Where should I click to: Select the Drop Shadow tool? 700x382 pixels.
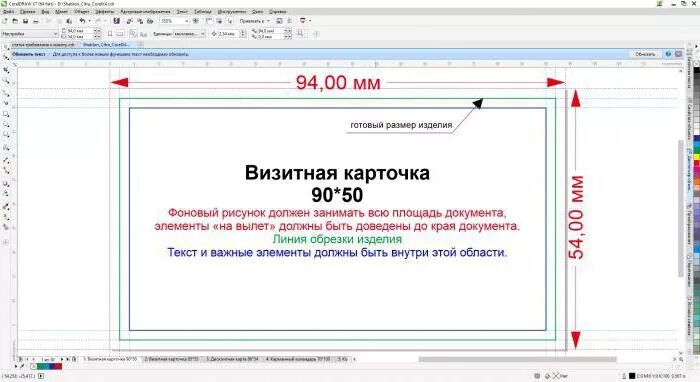click(6, 183)
